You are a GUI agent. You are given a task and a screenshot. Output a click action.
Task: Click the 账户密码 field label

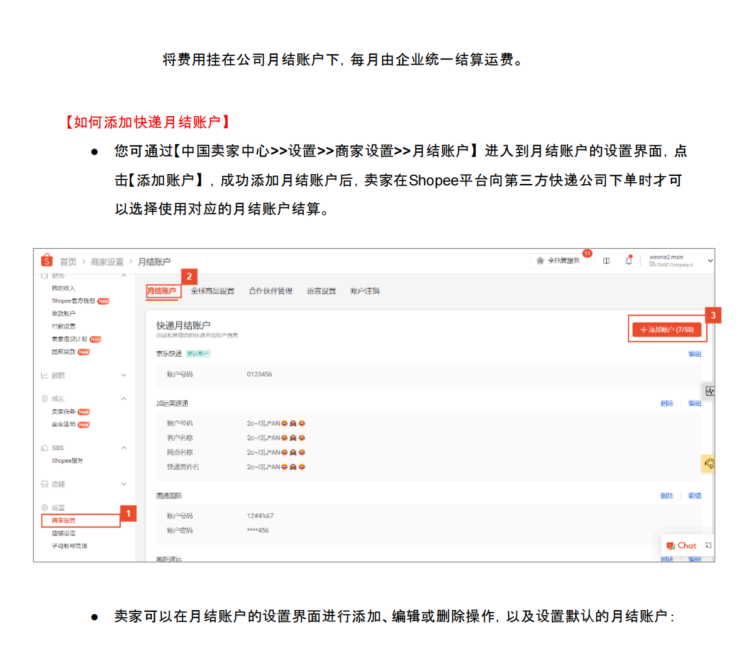[180, 530]
